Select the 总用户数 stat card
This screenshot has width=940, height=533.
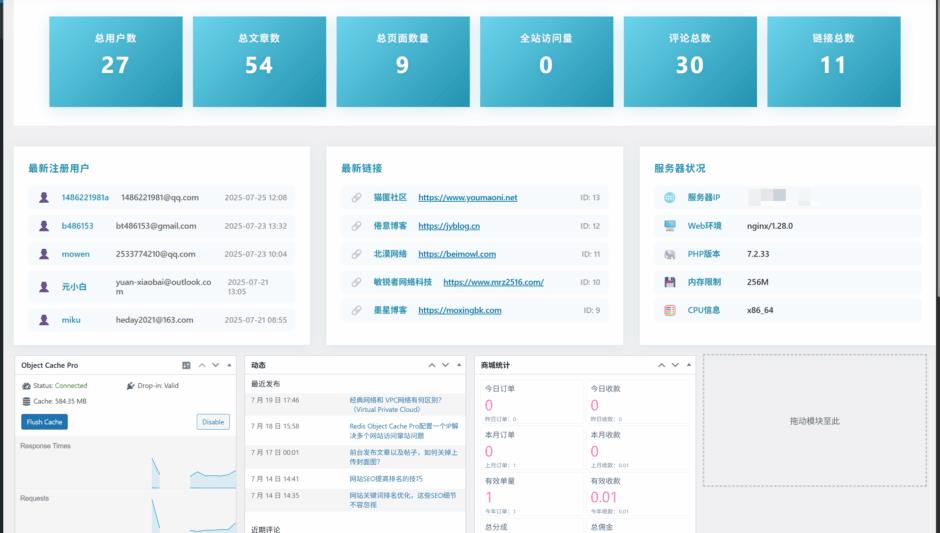[116, 61]
